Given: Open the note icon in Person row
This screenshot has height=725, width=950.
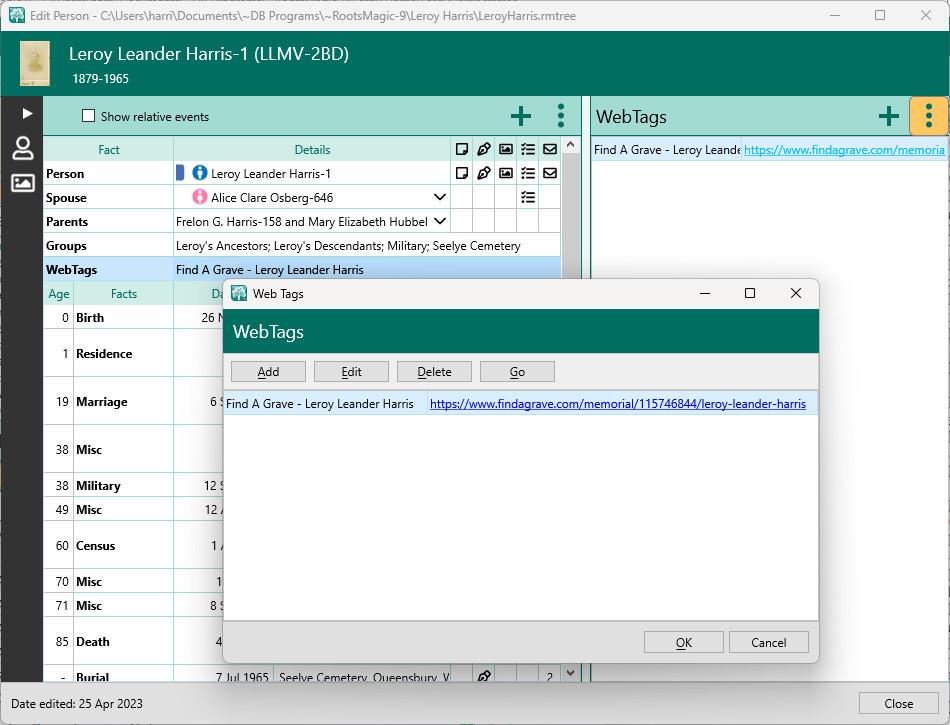Looking at the screenshot, I should pos(462,173).
